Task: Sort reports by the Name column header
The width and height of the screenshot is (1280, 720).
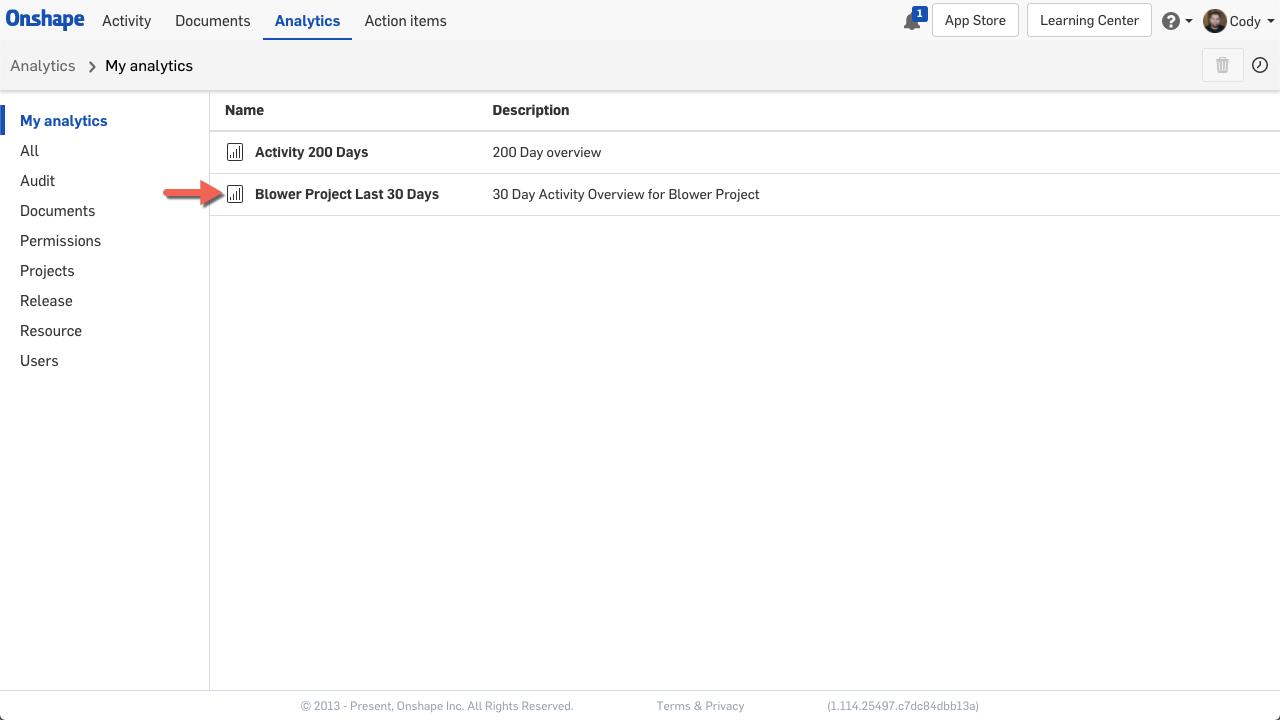Action: click(x=244, y=110)
